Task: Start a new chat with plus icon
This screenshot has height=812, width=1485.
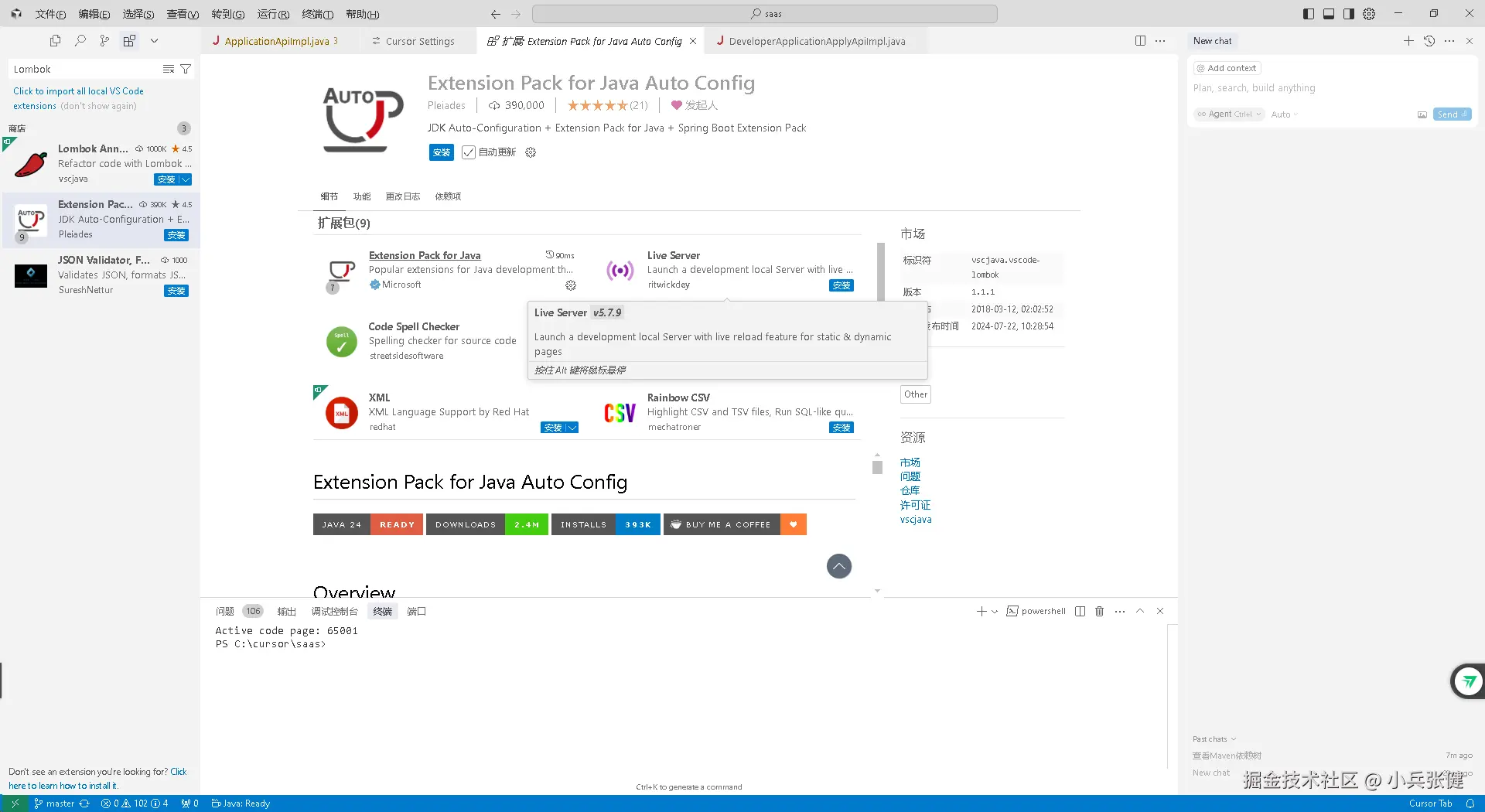Action: pos(1408,41)
